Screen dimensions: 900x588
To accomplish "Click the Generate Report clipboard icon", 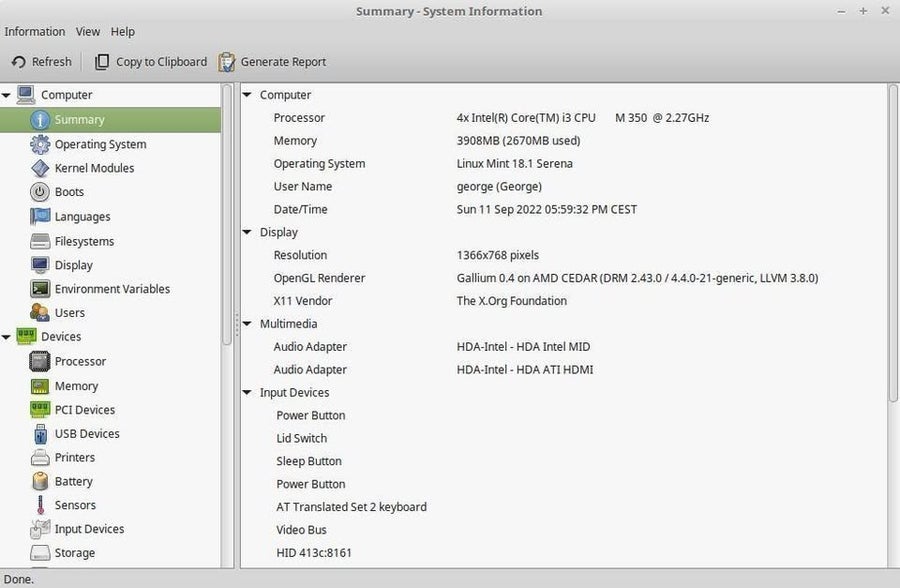I will pos(227,61).
